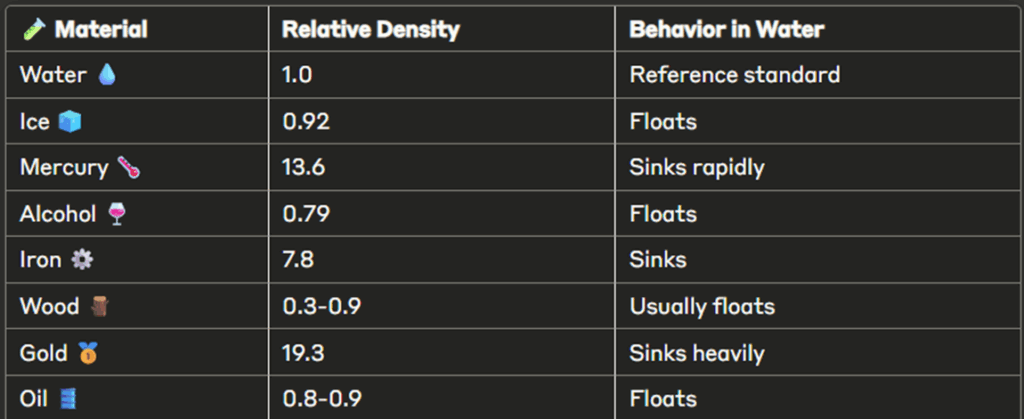Click the 19.3 density value for Gold
Screen dimensions: 1024x419
tap(304, 354)
